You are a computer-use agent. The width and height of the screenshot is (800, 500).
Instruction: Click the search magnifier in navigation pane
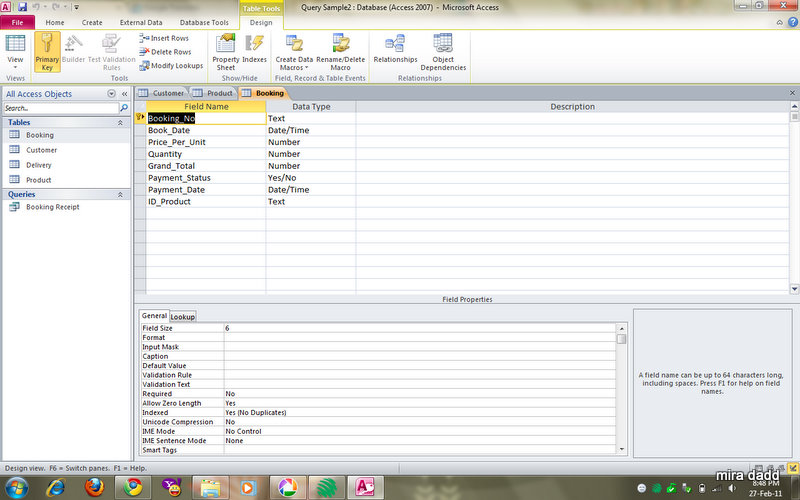coord(123,108)
